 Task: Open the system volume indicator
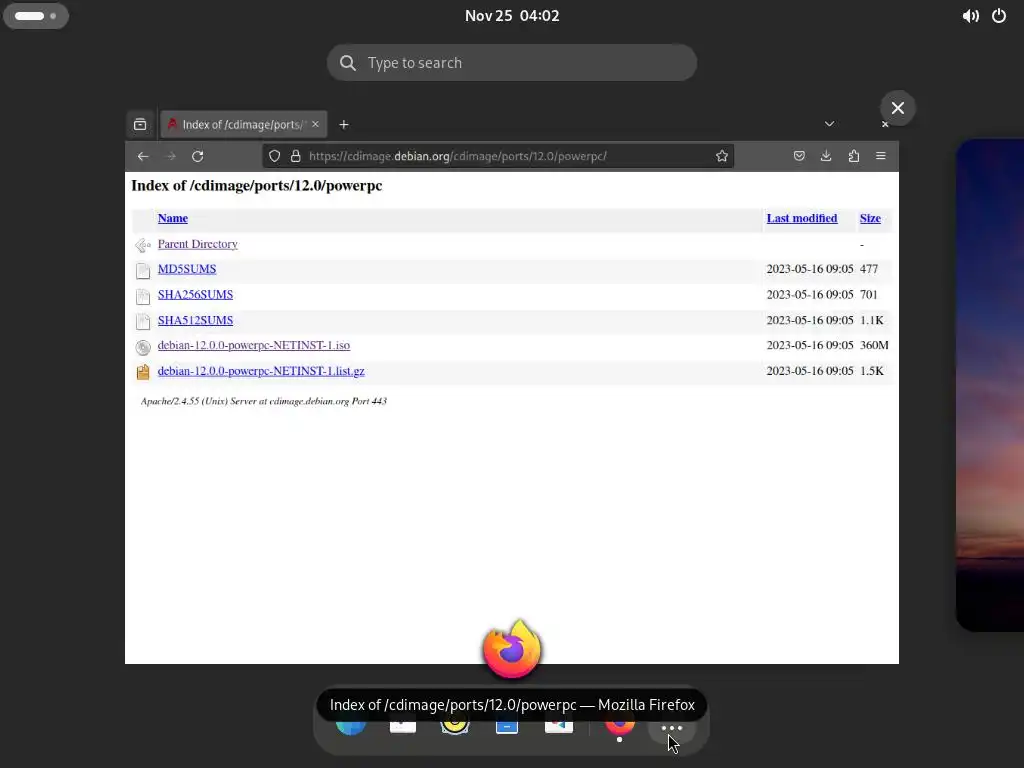tap(970, 16)
